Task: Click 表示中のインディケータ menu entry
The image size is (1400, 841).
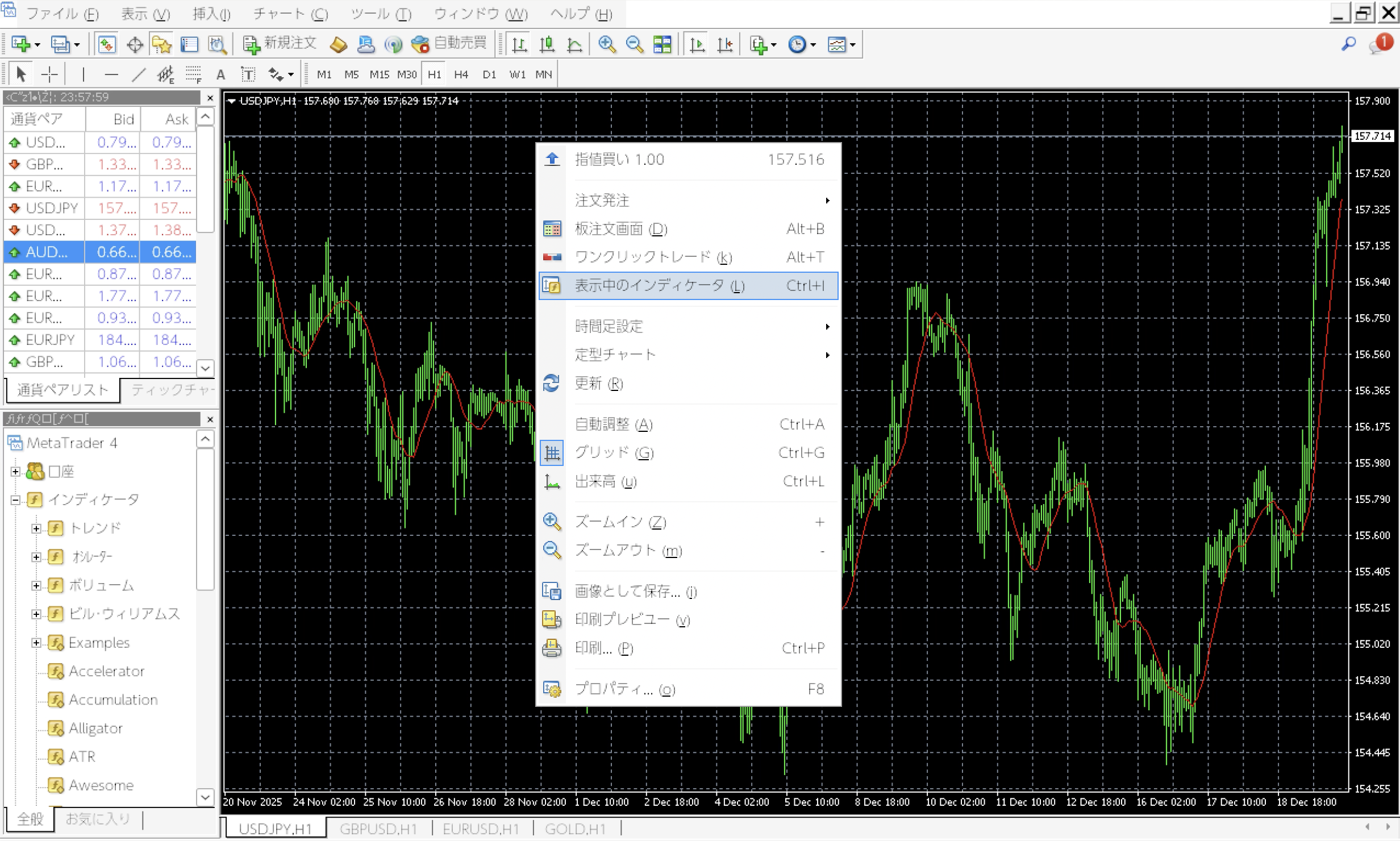Action: (x=649, y=286)
